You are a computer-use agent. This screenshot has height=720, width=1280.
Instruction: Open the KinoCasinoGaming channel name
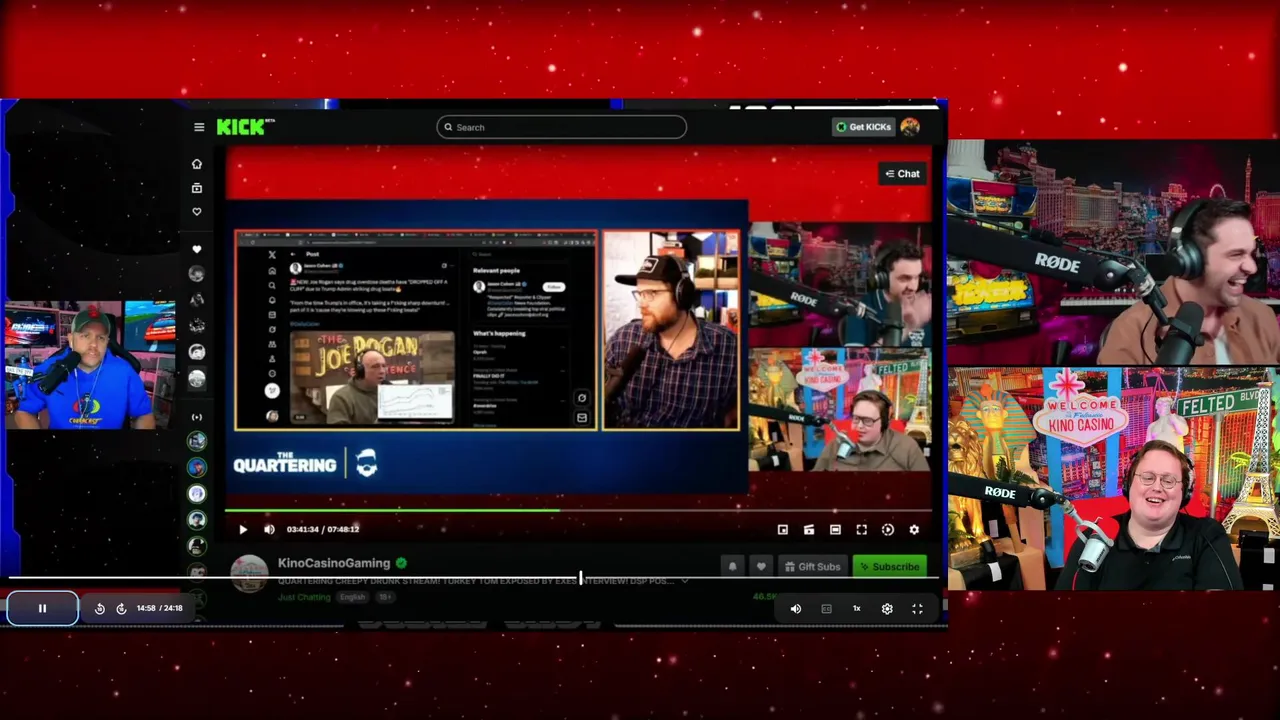tap(334, 563)
